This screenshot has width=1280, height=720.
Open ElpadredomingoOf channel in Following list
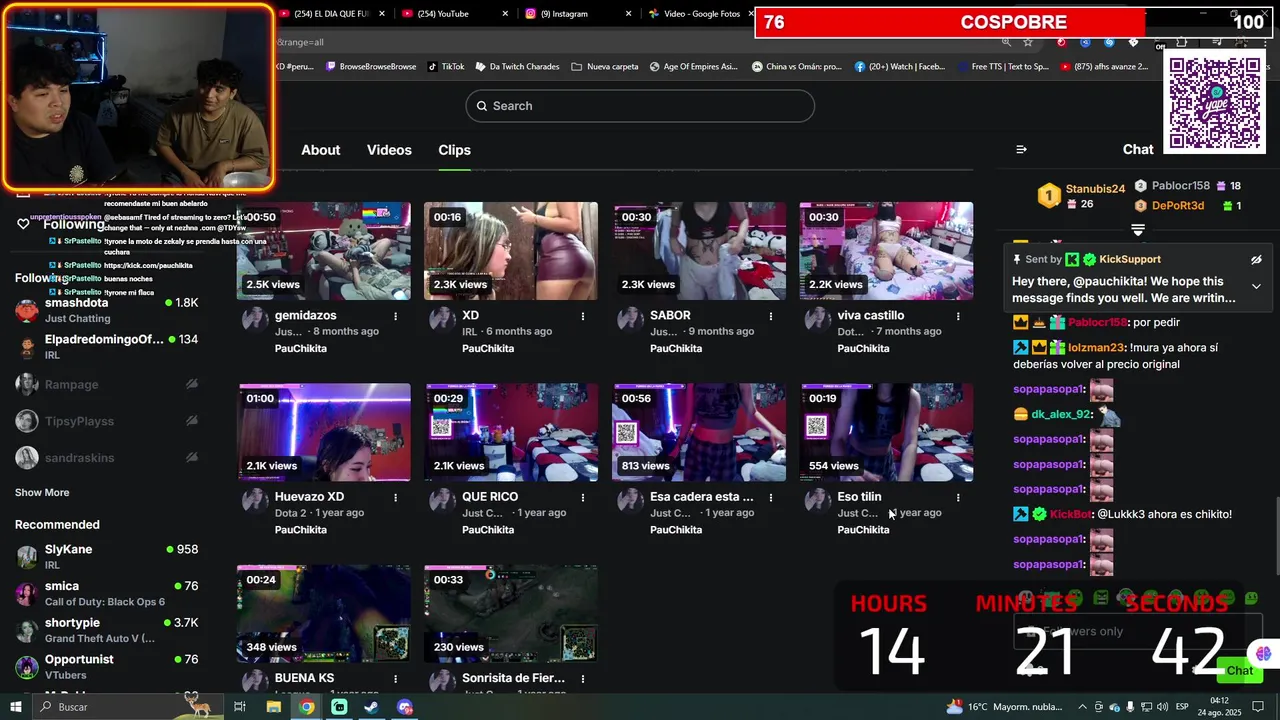click(x=107, y=347)
